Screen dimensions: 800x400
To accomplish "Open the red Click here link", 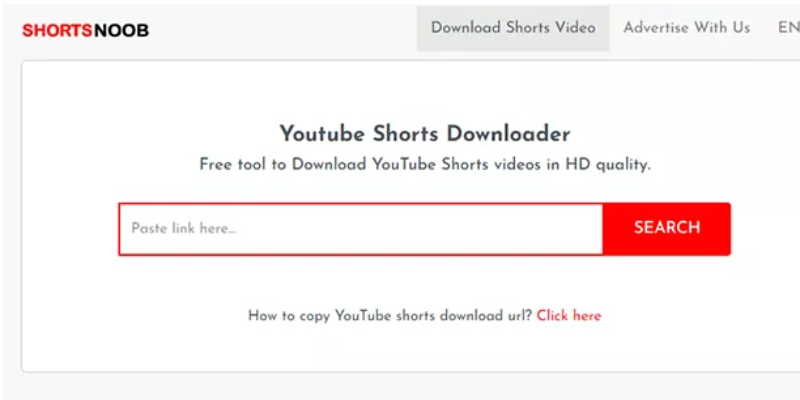I will tap(569, 316).
